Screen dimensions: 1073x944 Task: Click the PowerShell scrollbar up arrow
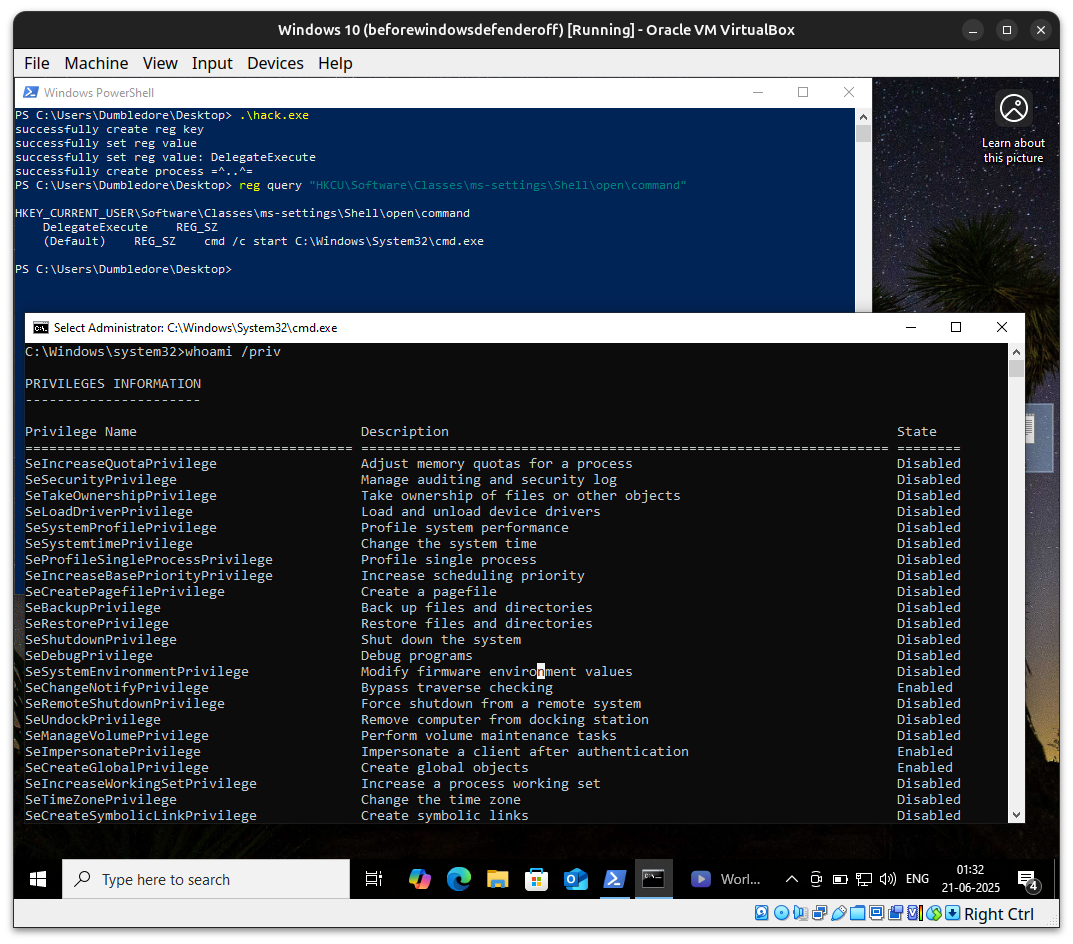[864, 116]
